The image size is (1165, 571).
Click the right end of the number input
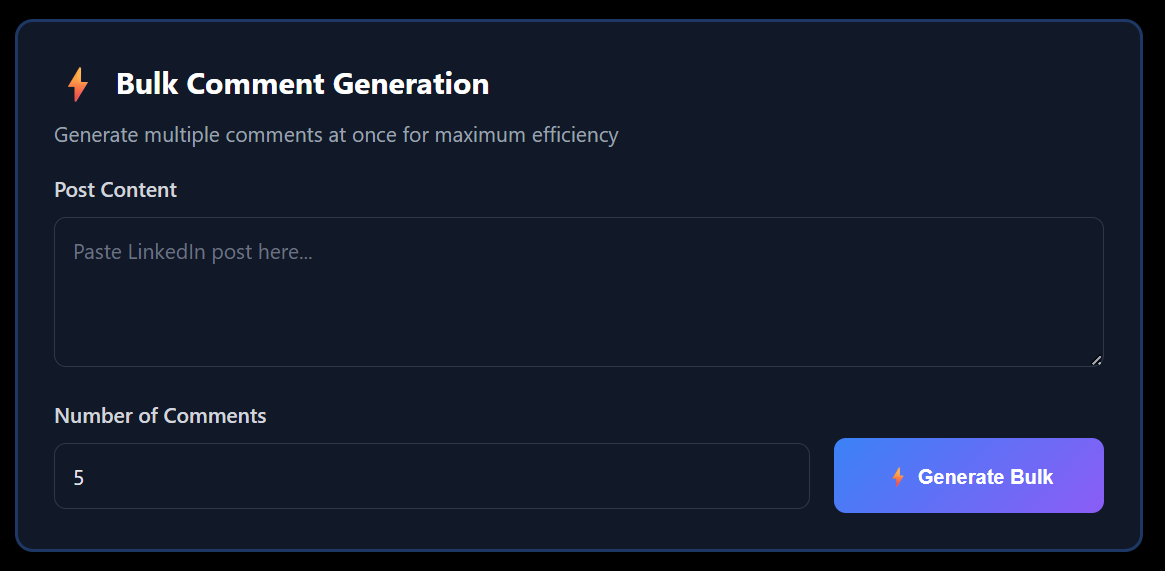click(790, 476)
